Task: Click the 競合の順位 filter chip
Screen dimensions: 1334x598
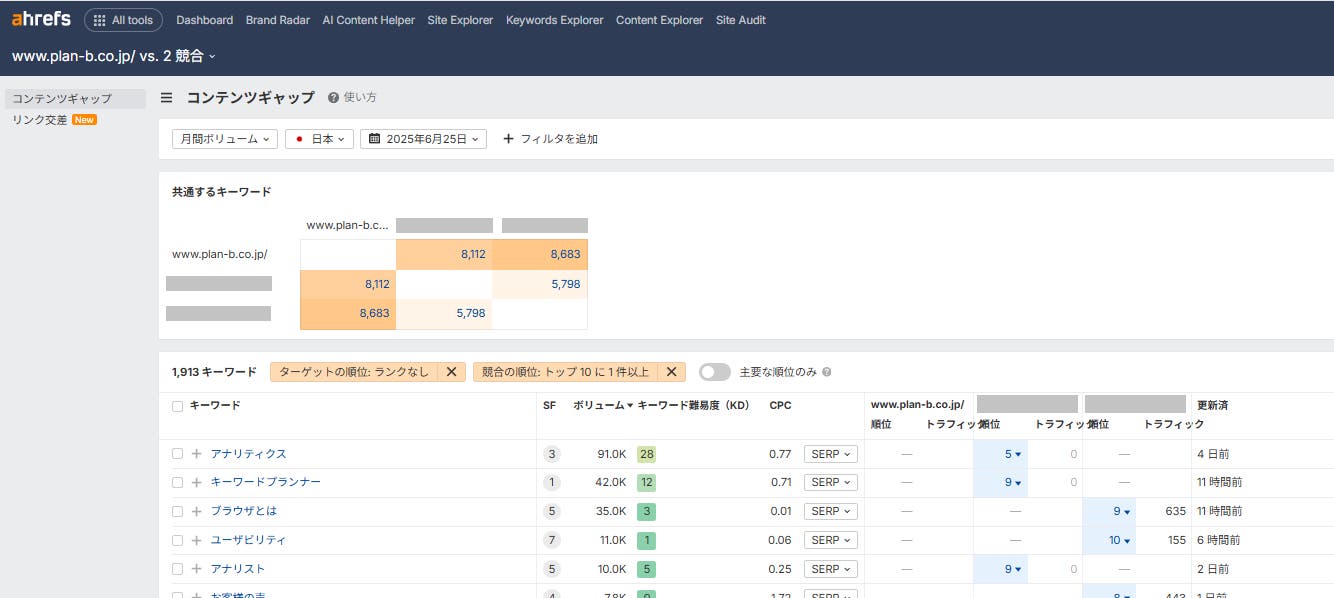Action: pos(565,372)
